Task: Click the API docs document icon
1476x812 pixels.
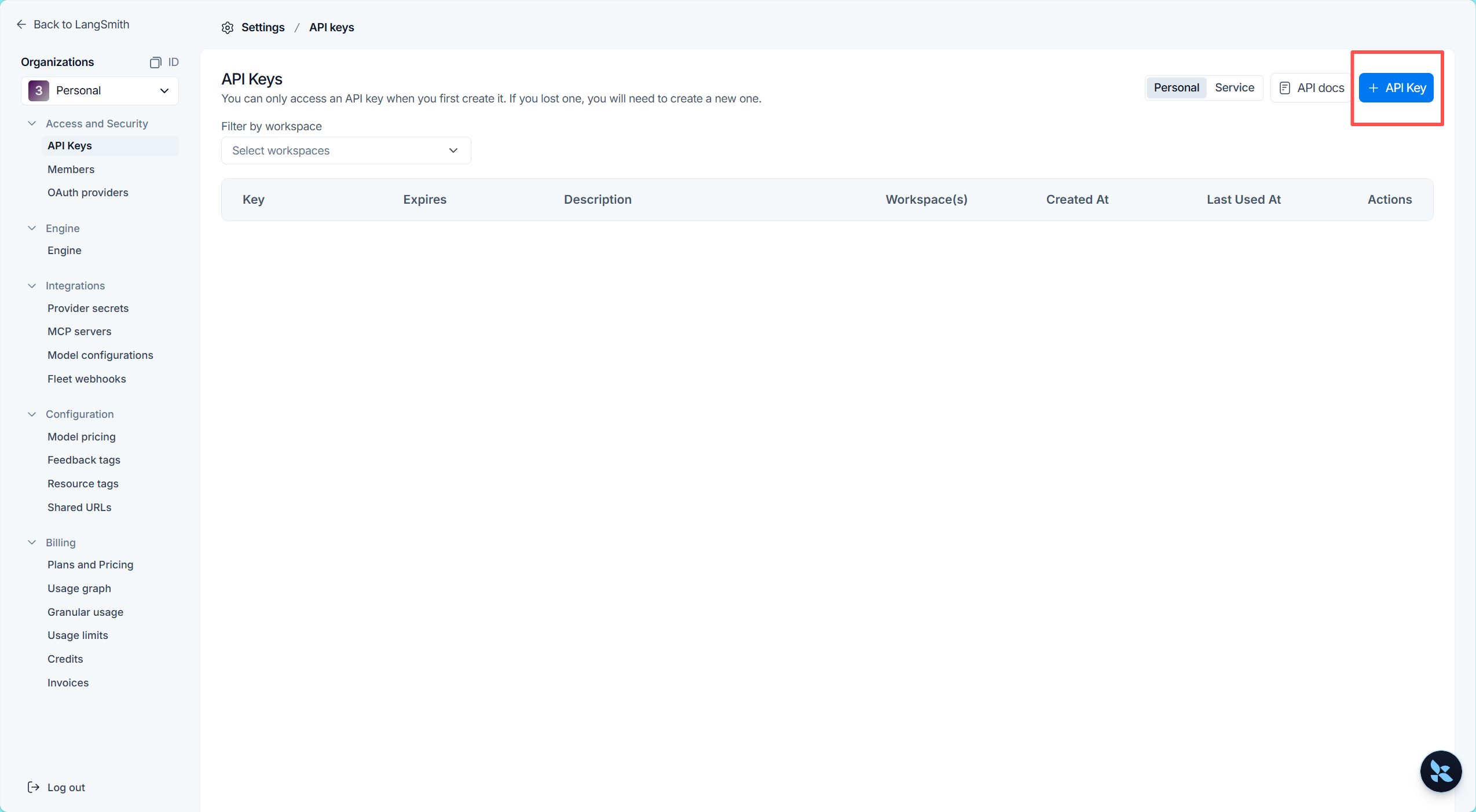Action: point(1284,88)
